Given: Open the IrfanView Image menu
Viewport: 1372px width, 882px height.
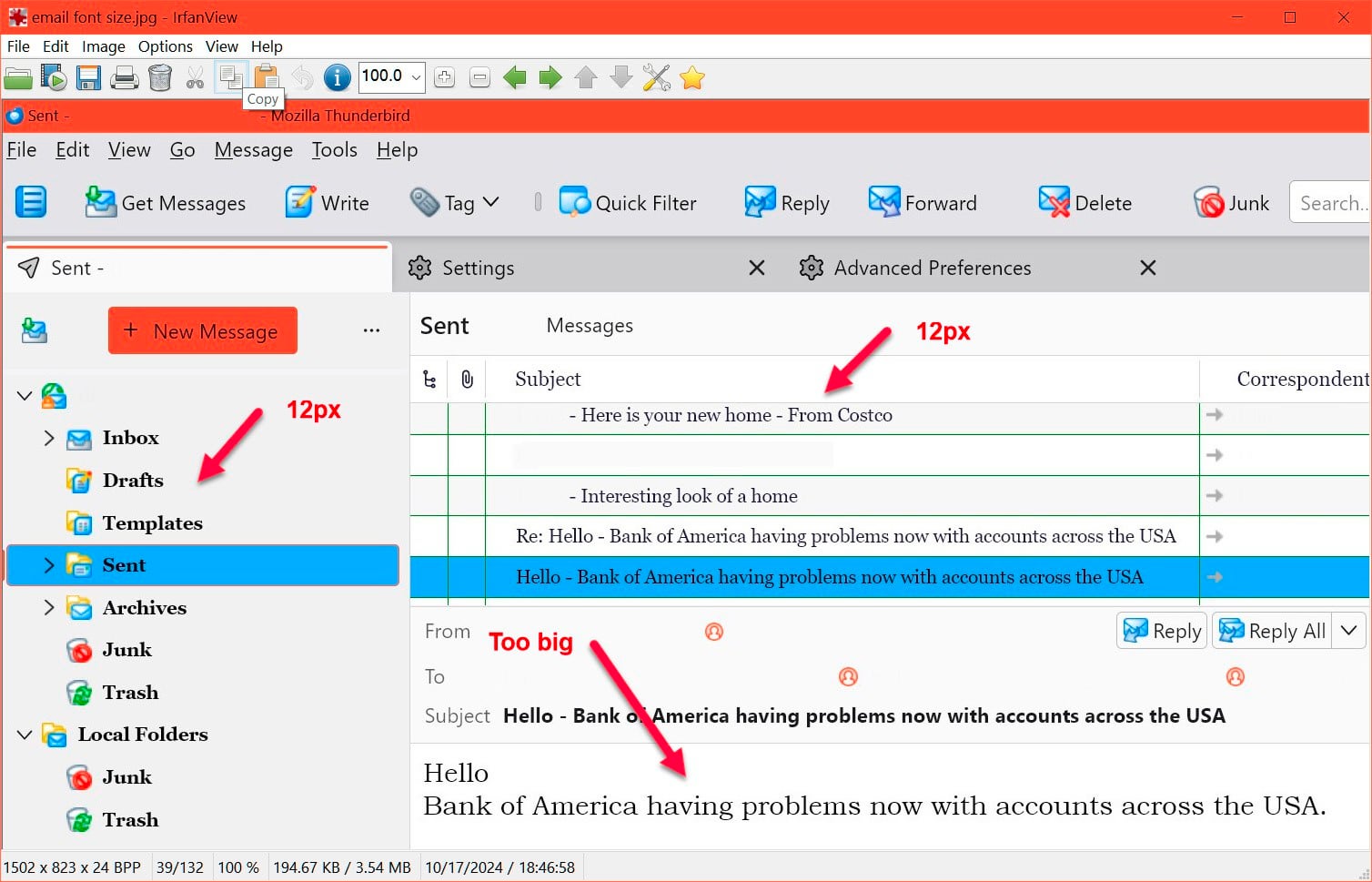Looking at the screenshot, I should click(x=104, y=46).
